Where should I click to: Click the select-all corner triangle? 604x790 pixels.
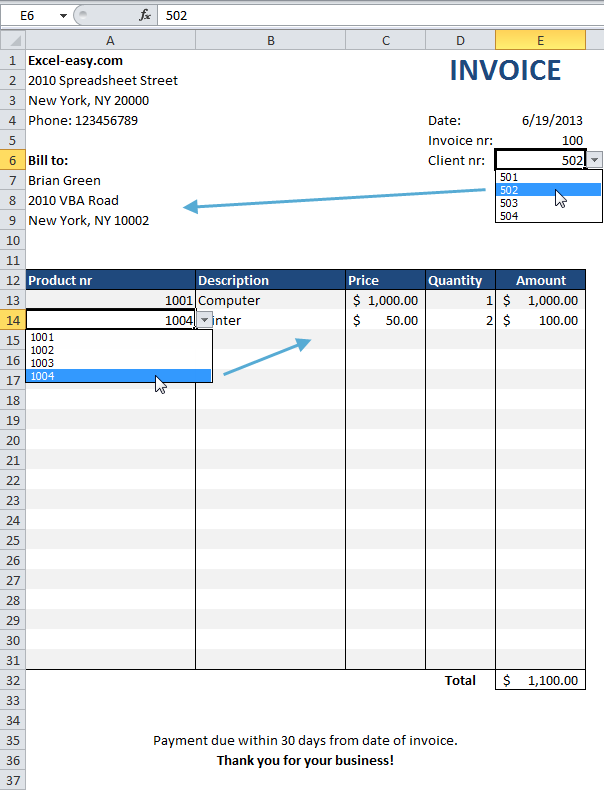(14, 40)
